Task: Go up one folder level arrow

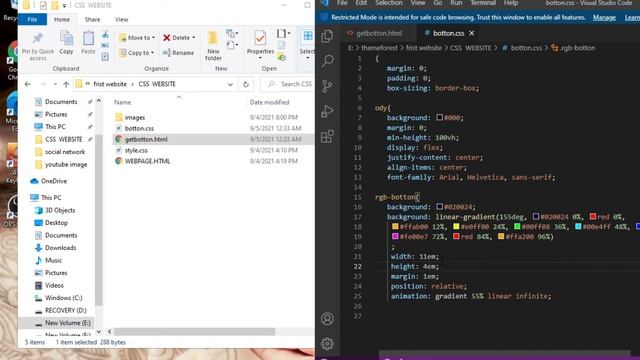Action: point(66,84)
